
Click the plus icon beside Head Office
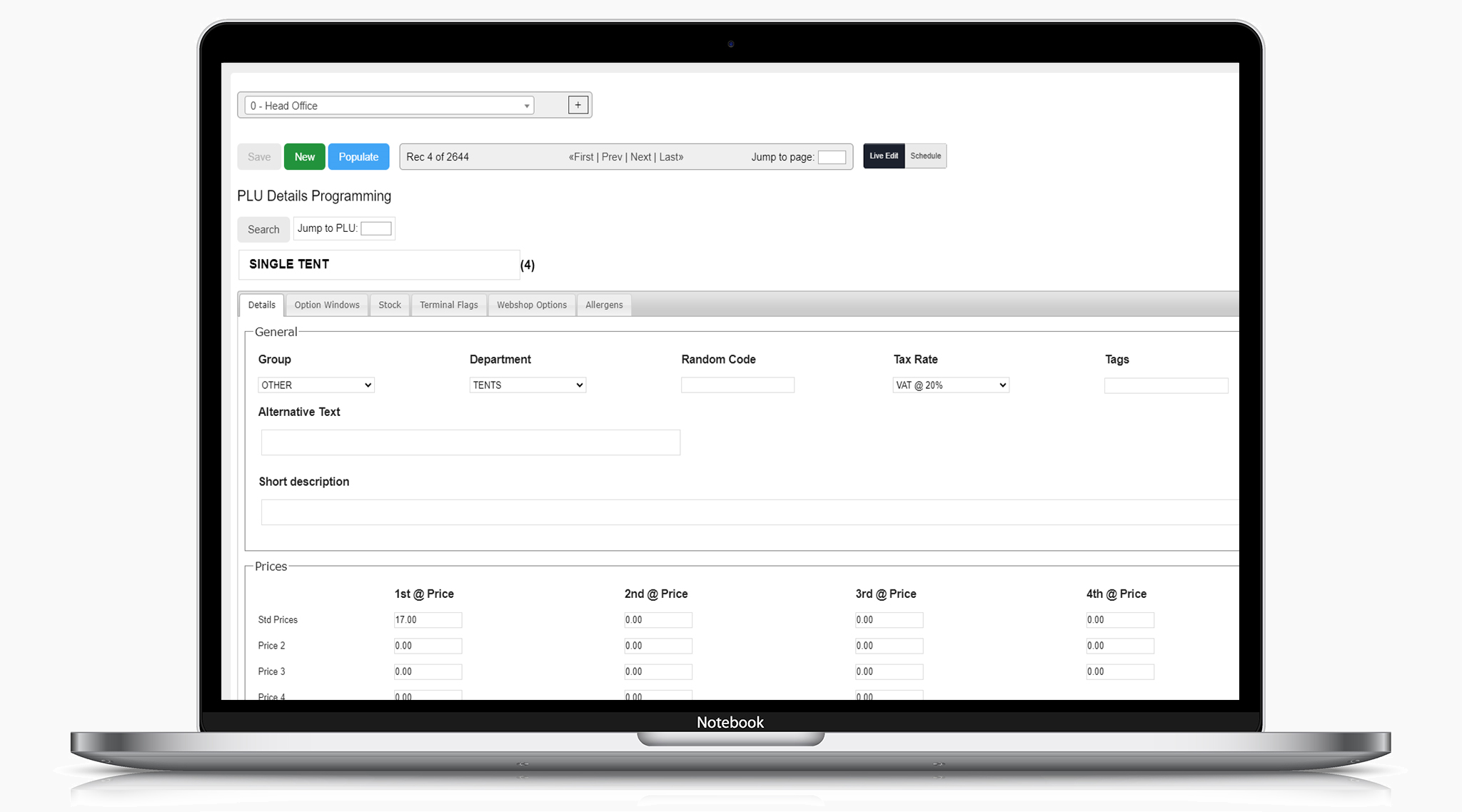click(578, 105)
